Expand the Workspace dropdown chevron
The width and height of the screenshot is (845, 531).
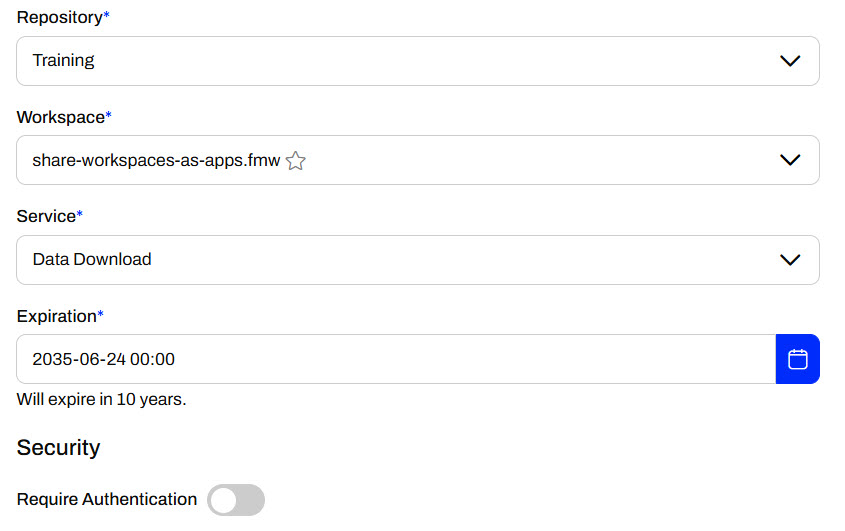(x=790, y=160)
